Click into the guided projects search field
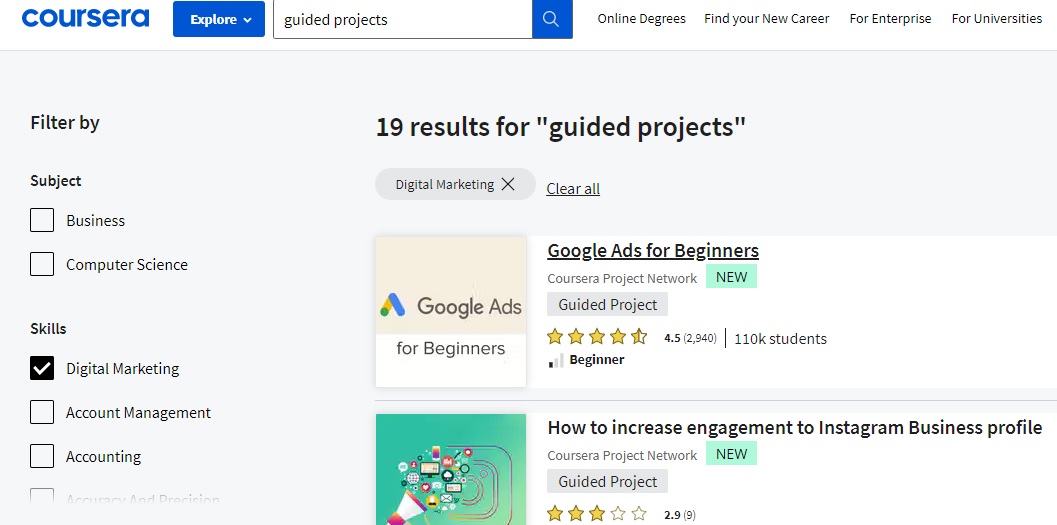This screenshot has height=525, width=1057. coord(402,20)
